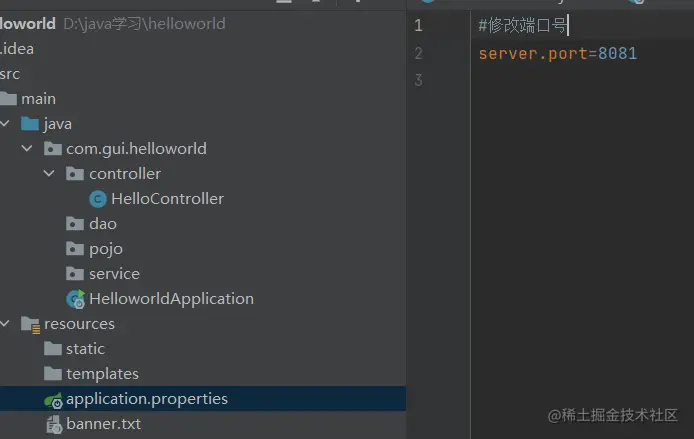Click the pojo package folder icon
This screenshot has width=694, height=439.
tap(75, 249)
